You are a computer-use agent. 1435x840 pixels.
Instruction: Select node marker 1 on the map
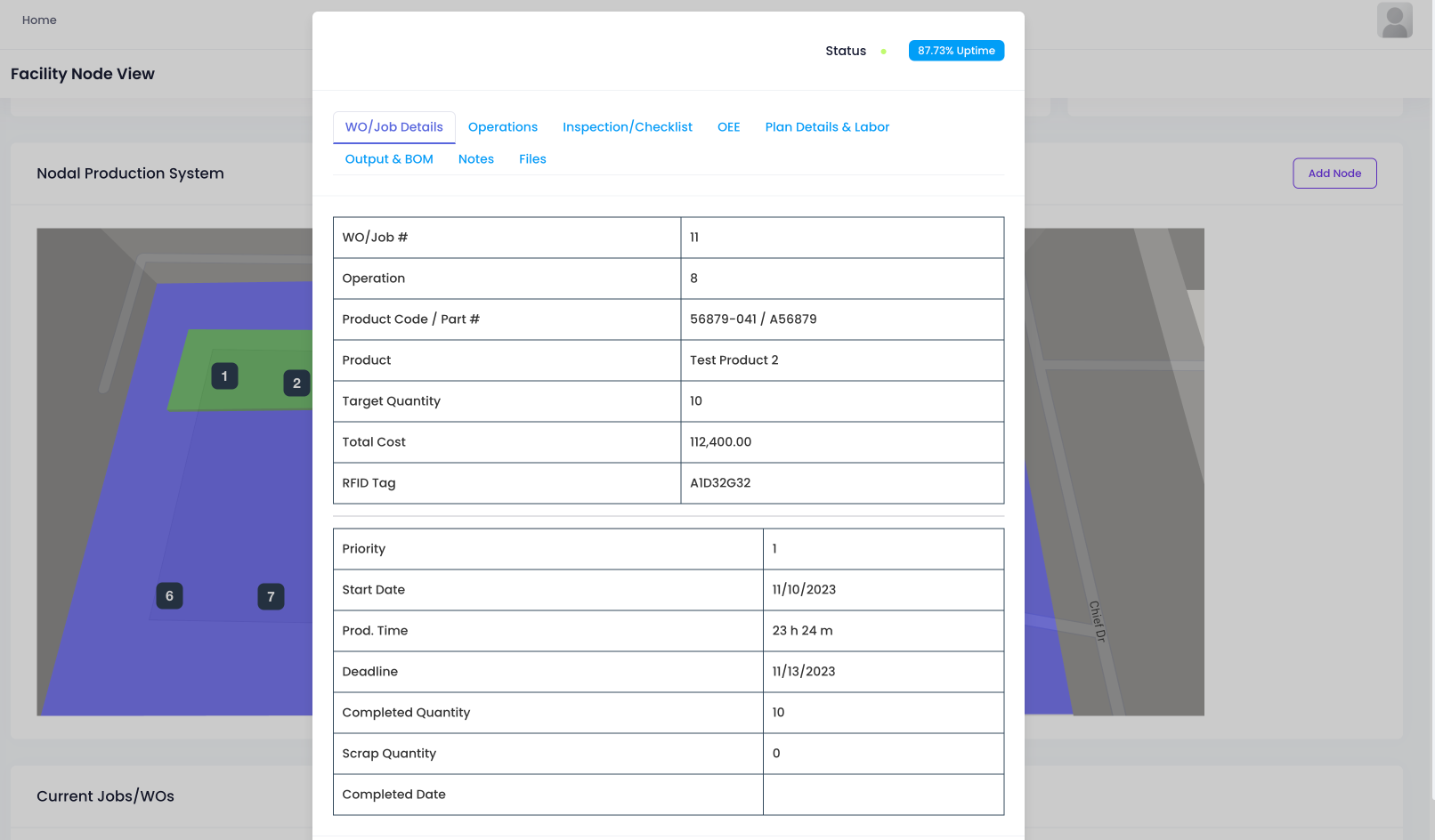coord(224,376)
